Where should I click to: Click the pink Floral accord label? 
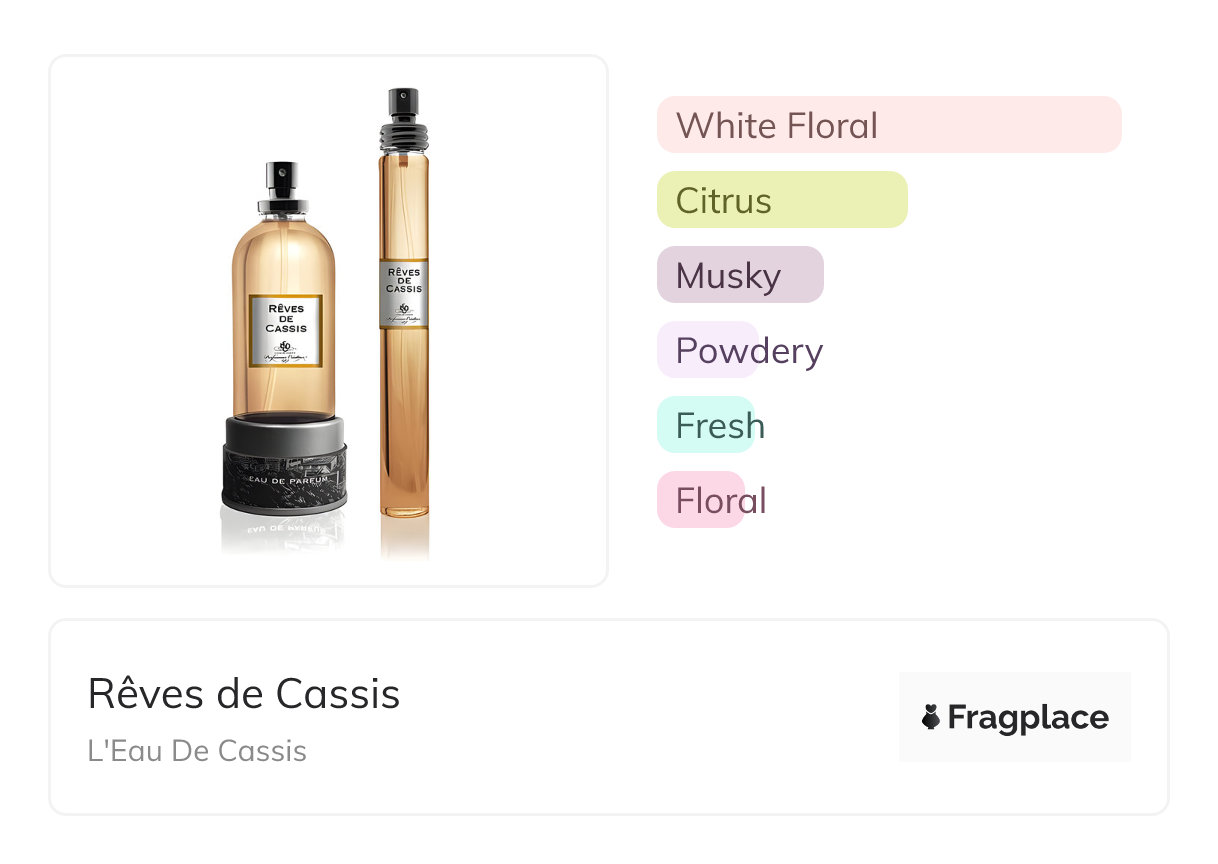(720, 501)
